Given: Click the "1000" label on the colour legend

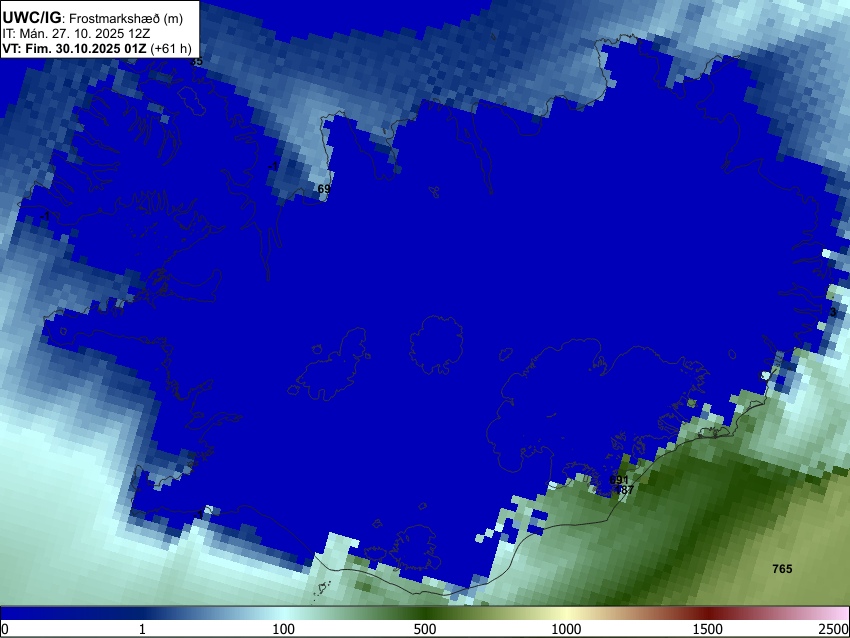Looking at the screenshot, I should click(566, 629).
